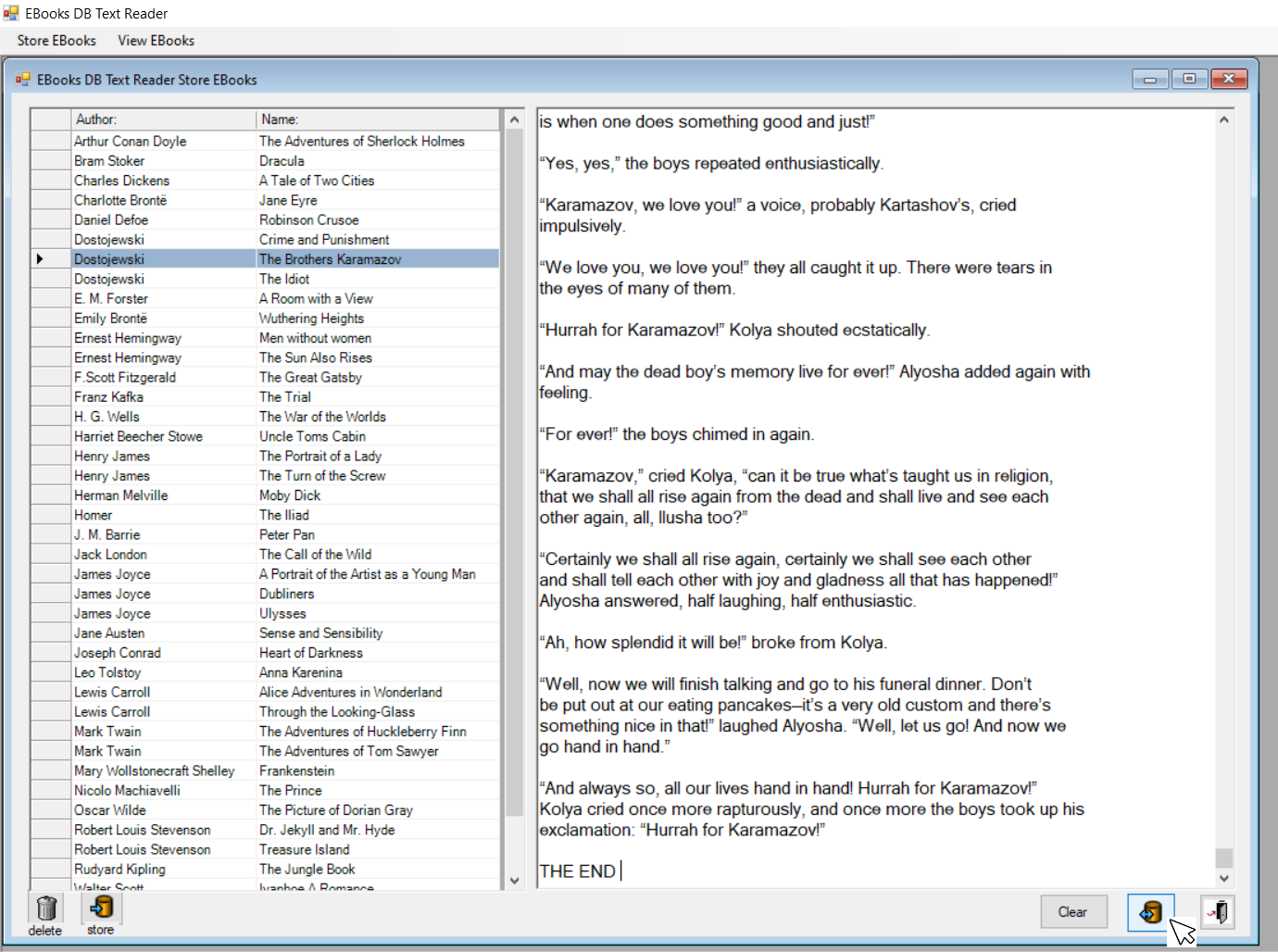Select the author cell "Nicolo Machiavelli"

coord(164,791)
